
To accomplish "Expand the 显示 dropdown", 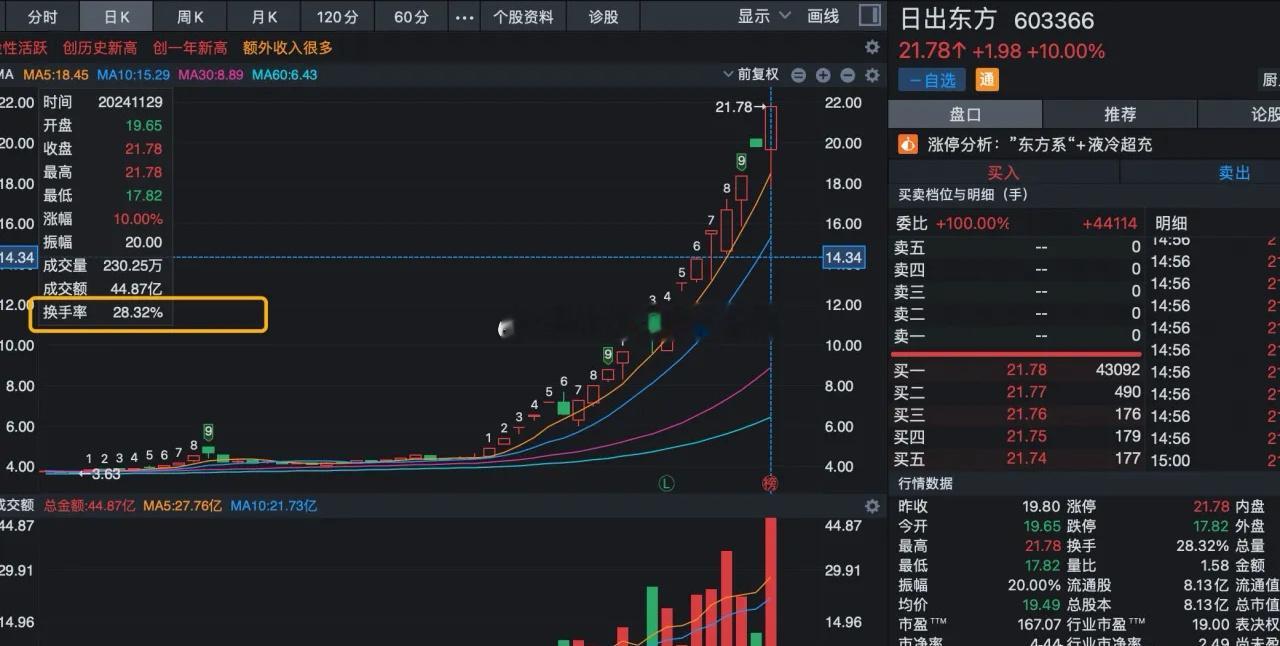I will [765, 16].
